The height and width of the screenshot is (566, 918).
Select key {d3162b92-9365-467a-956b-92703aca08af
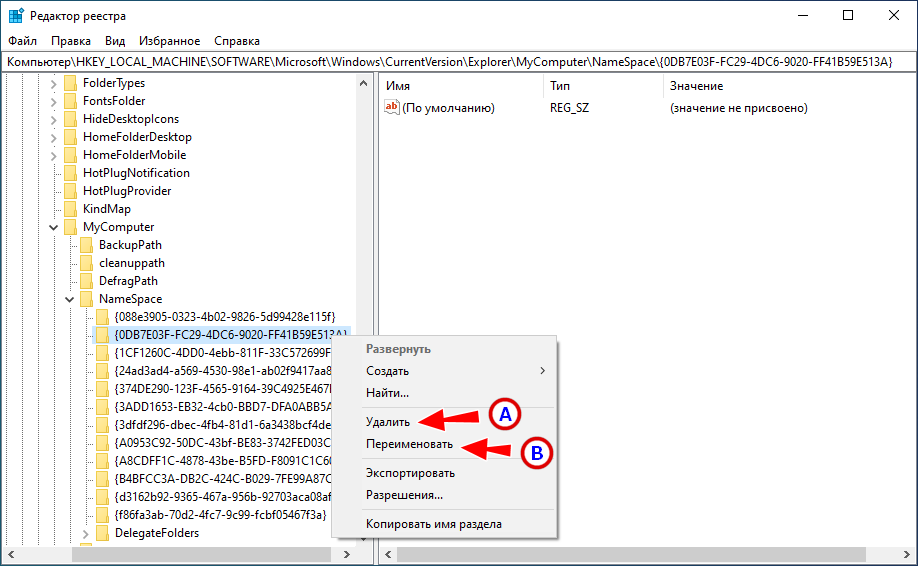click(222, 497)
